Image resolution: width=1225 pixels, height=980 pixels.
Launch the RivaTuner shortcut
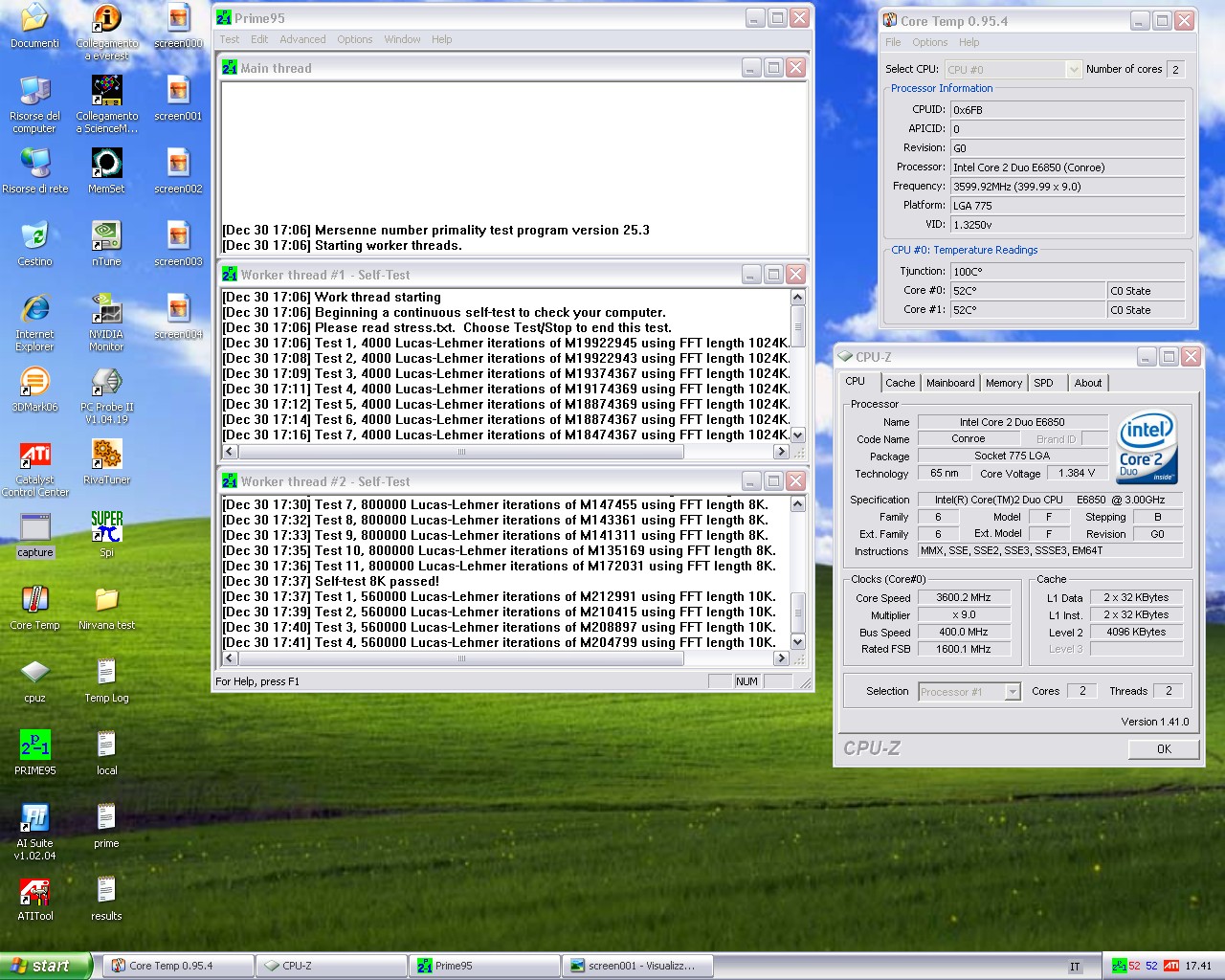tap(106, 462)
